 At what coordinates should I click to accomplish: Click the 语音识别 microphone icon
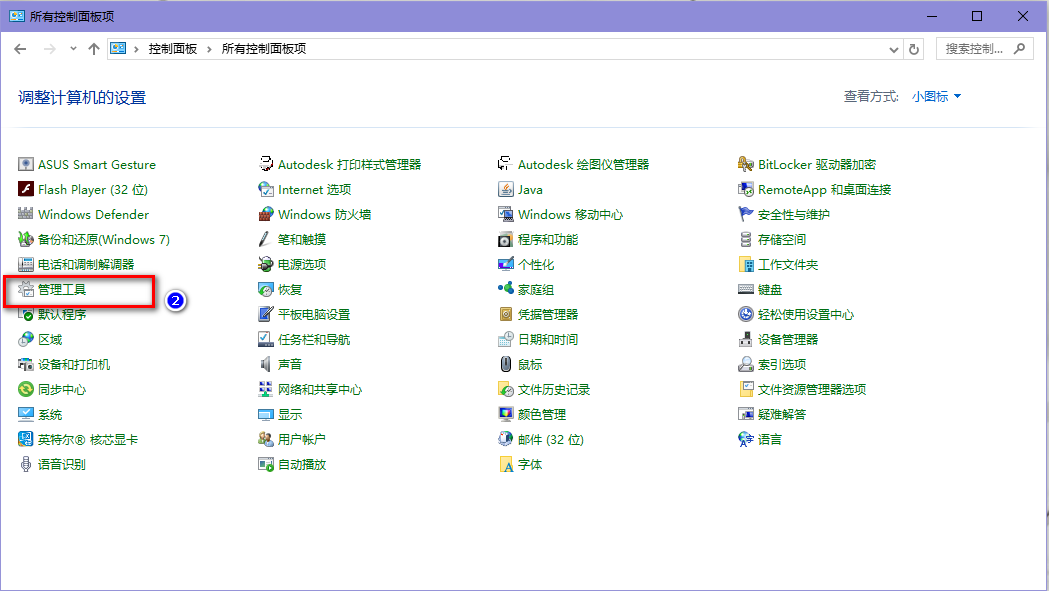coord(25,465)
